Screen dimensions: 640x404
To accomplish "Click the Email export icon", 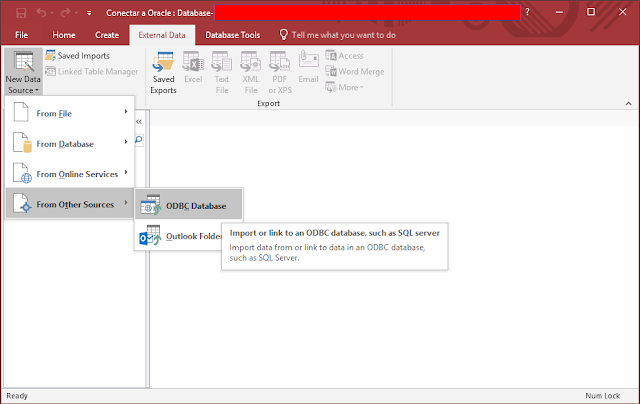I will coord(308,68).
